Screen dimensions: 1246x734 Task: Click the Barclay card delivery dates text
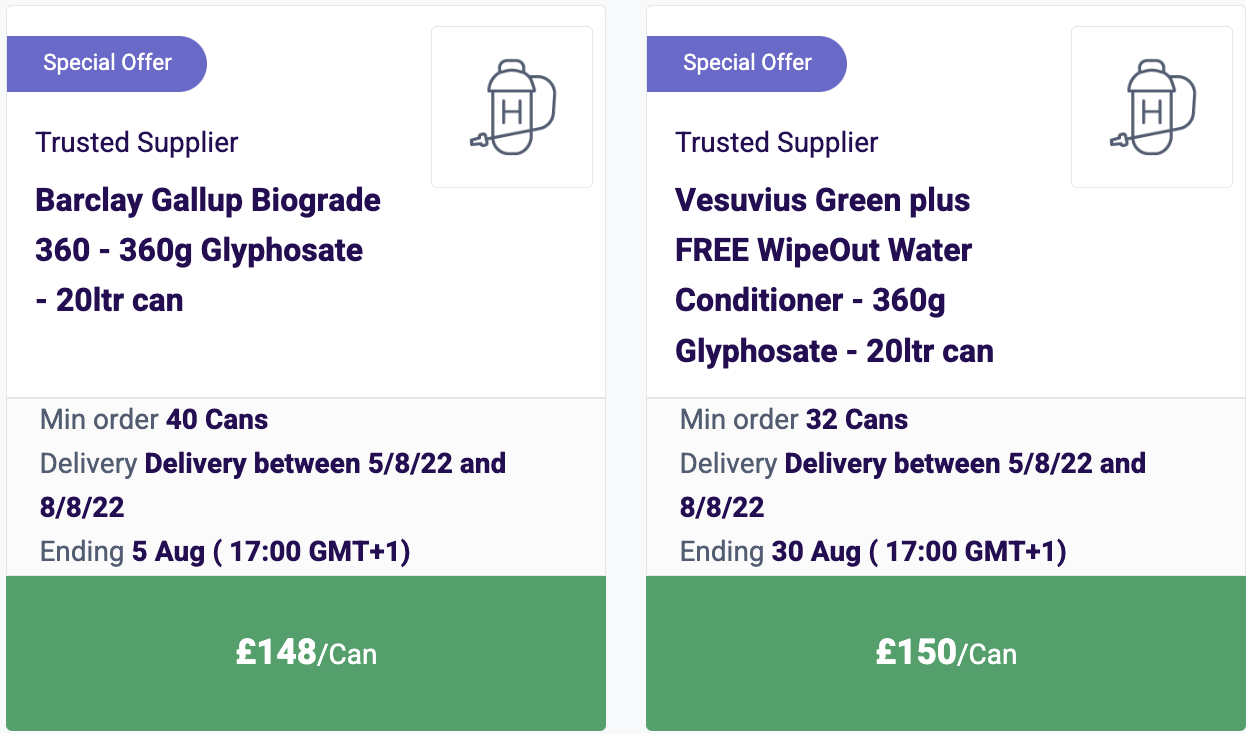(x=273, y=485)
